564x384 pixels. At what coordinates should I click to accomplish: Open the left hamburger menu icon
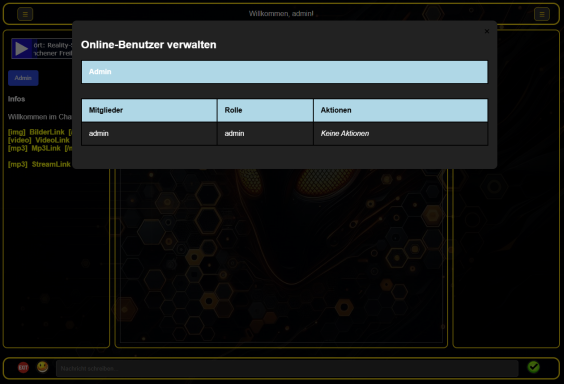(x=25, y=14)
